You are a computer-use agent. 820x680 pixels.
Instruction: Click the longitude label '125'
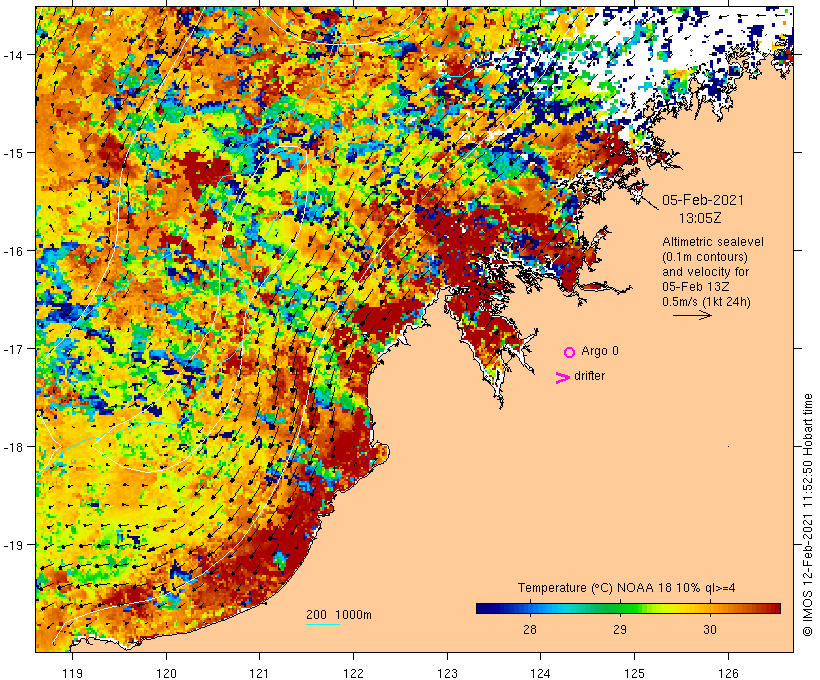[634, 673]
